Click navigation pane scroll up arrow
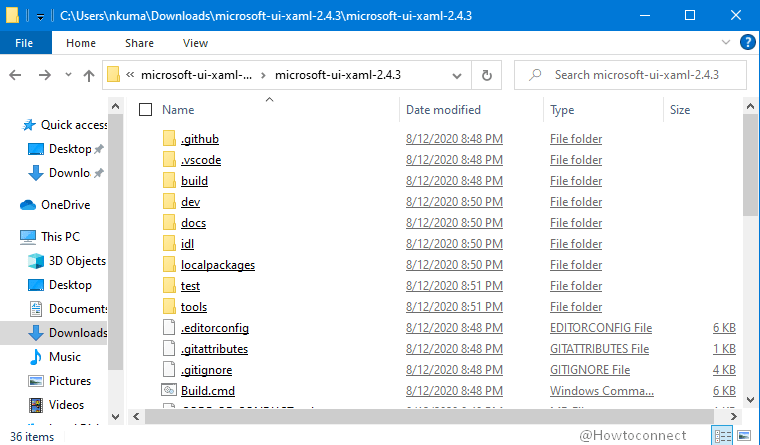 point(115,106)
